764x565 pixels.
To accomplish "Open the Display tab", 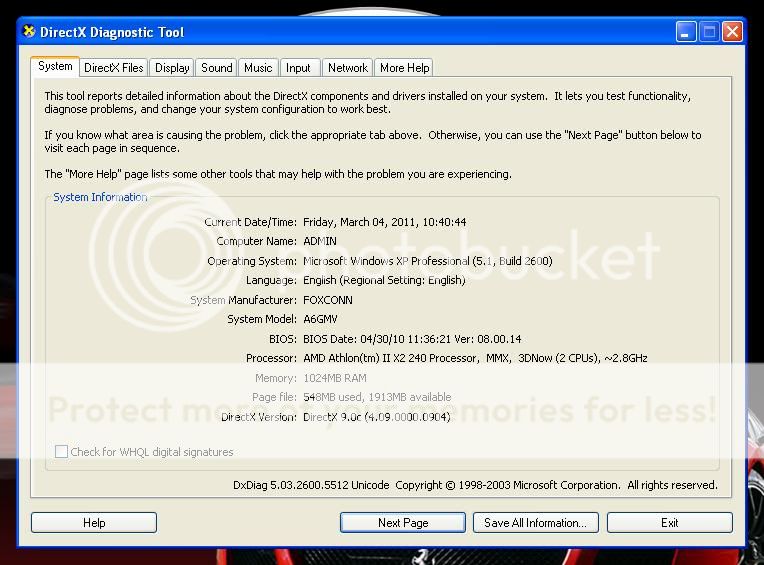I will tap(172, 68).
